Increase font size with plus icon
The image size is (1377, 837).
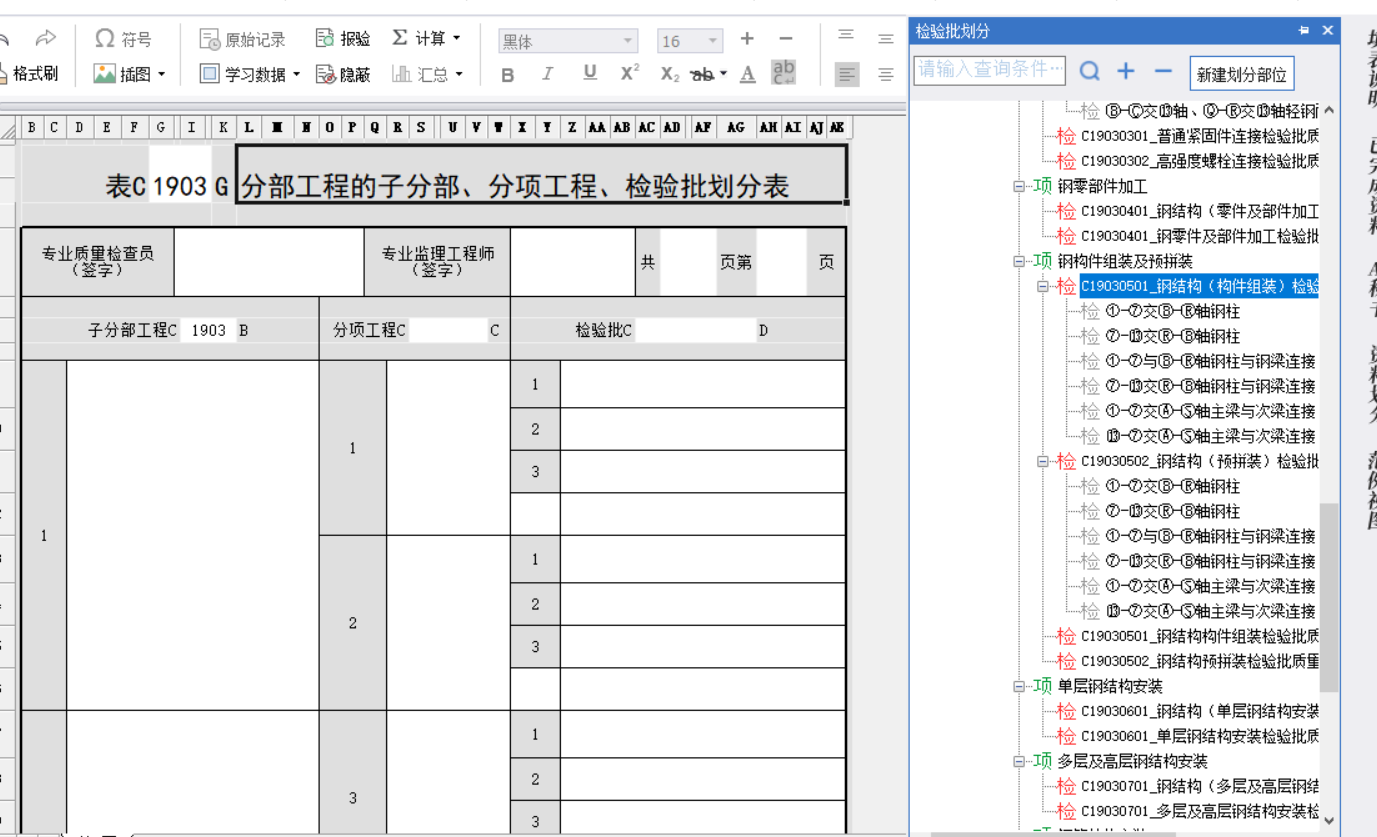click(747, 39)
